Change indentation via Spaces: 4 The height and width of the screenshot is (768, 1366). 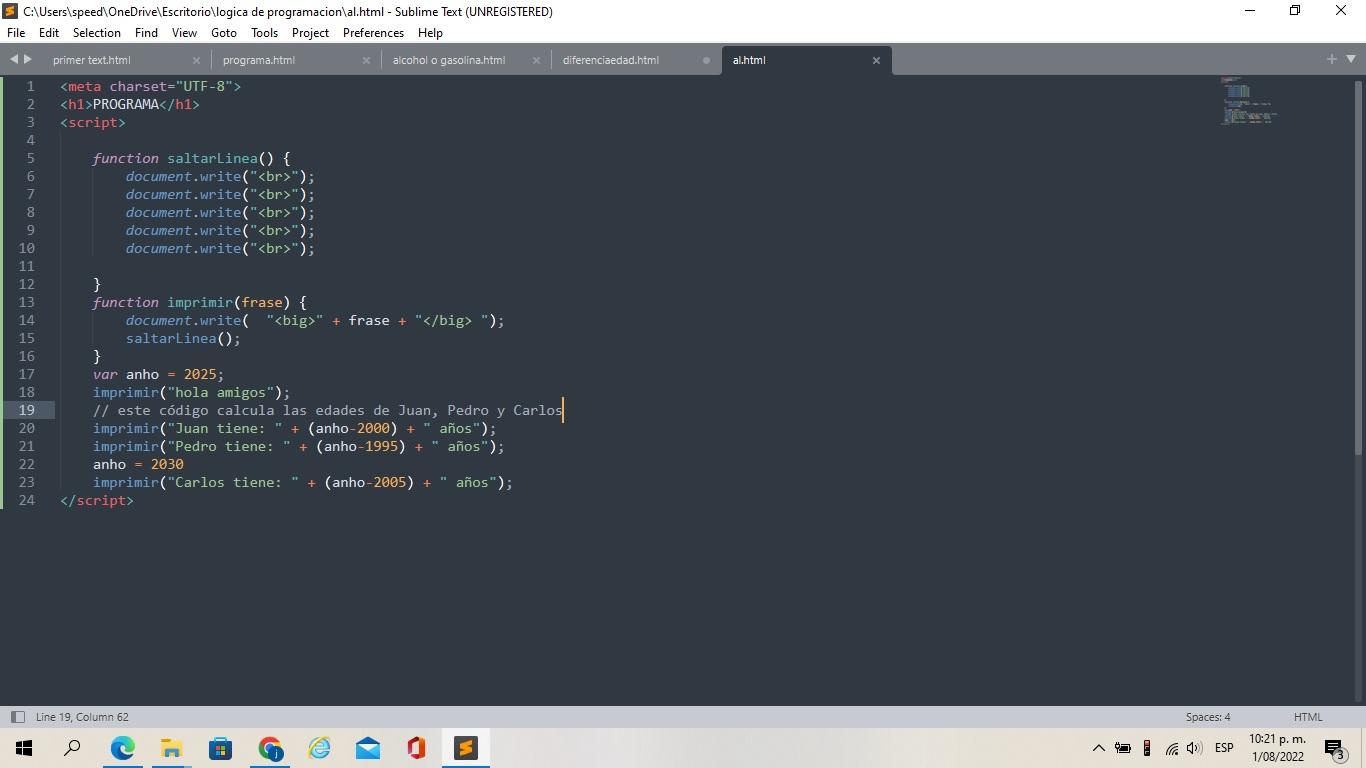pos(1208,717)
